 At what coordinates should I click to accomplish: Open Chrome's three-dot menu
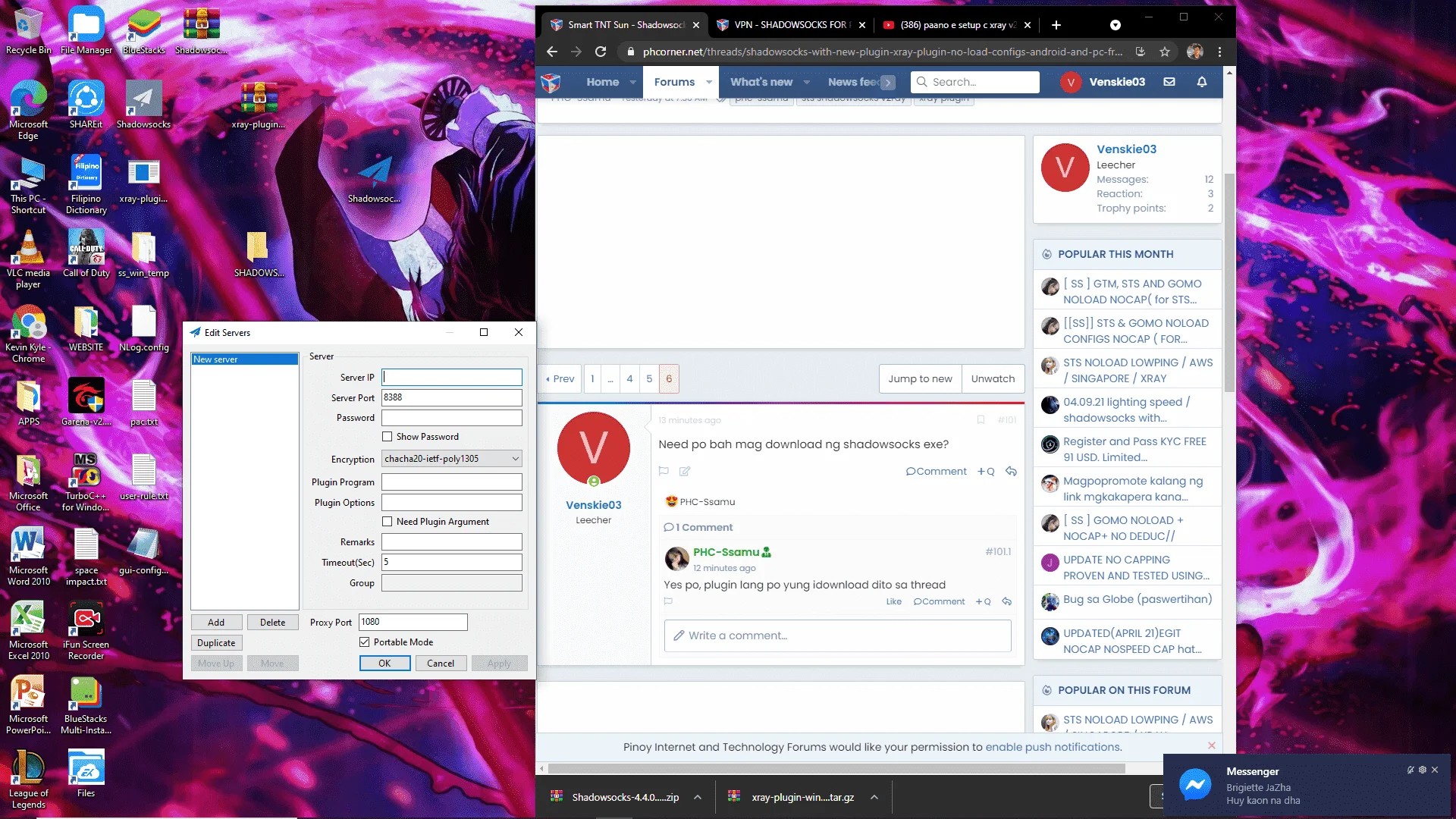[x=1219, y=52]
